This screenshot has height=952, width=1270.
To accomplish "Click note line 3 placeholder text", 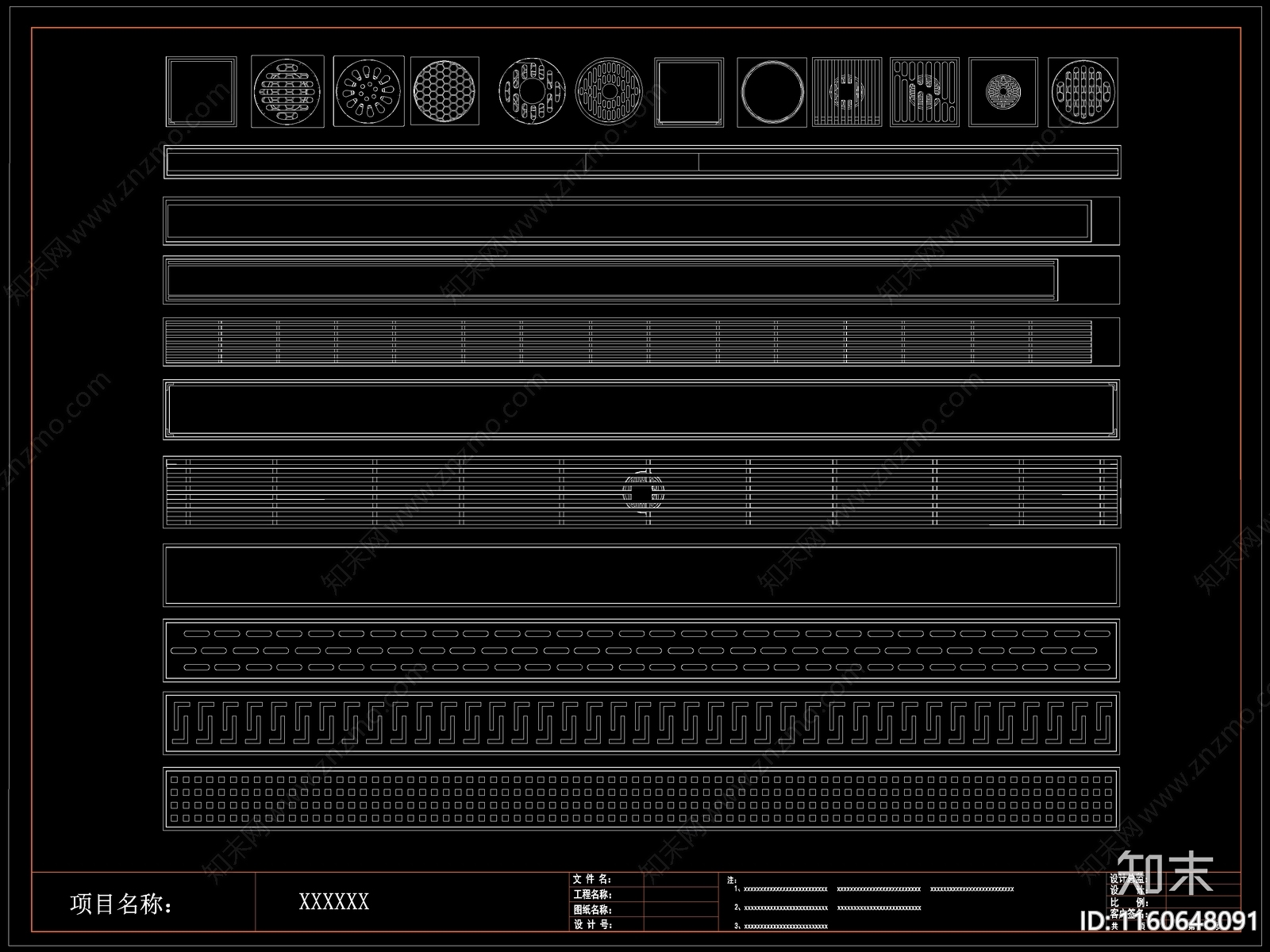I will click(781, 926).
